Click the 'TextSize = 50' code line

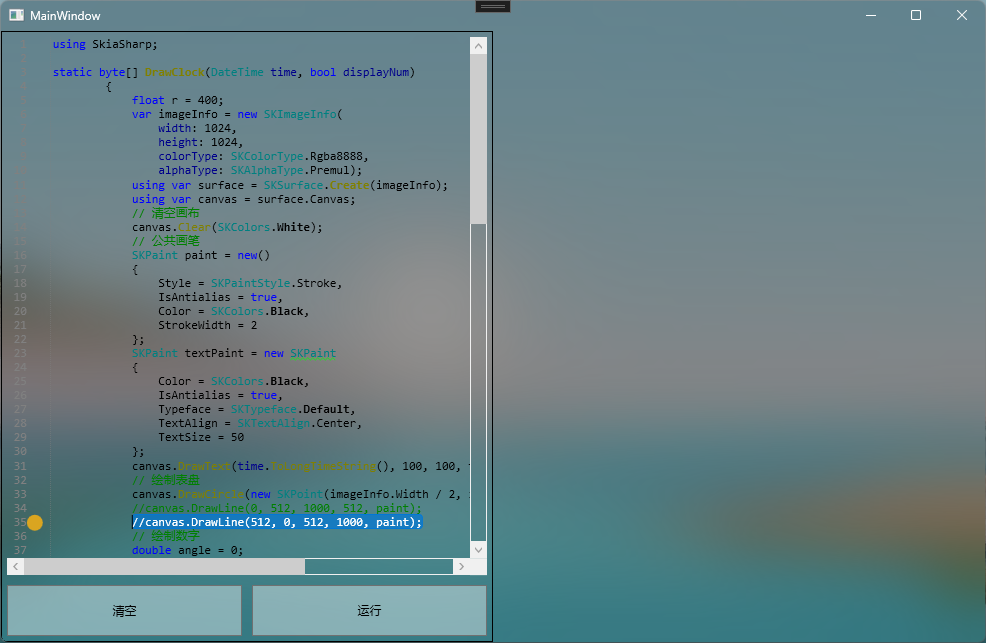coord(200,437)
